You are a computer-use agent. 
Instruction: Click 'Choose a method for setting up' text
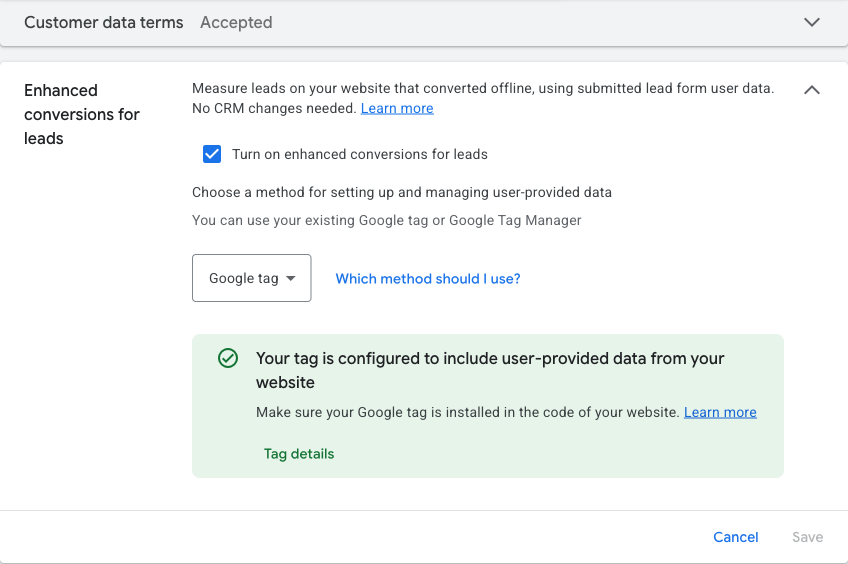pyautogui.click(x=402, y=193)
